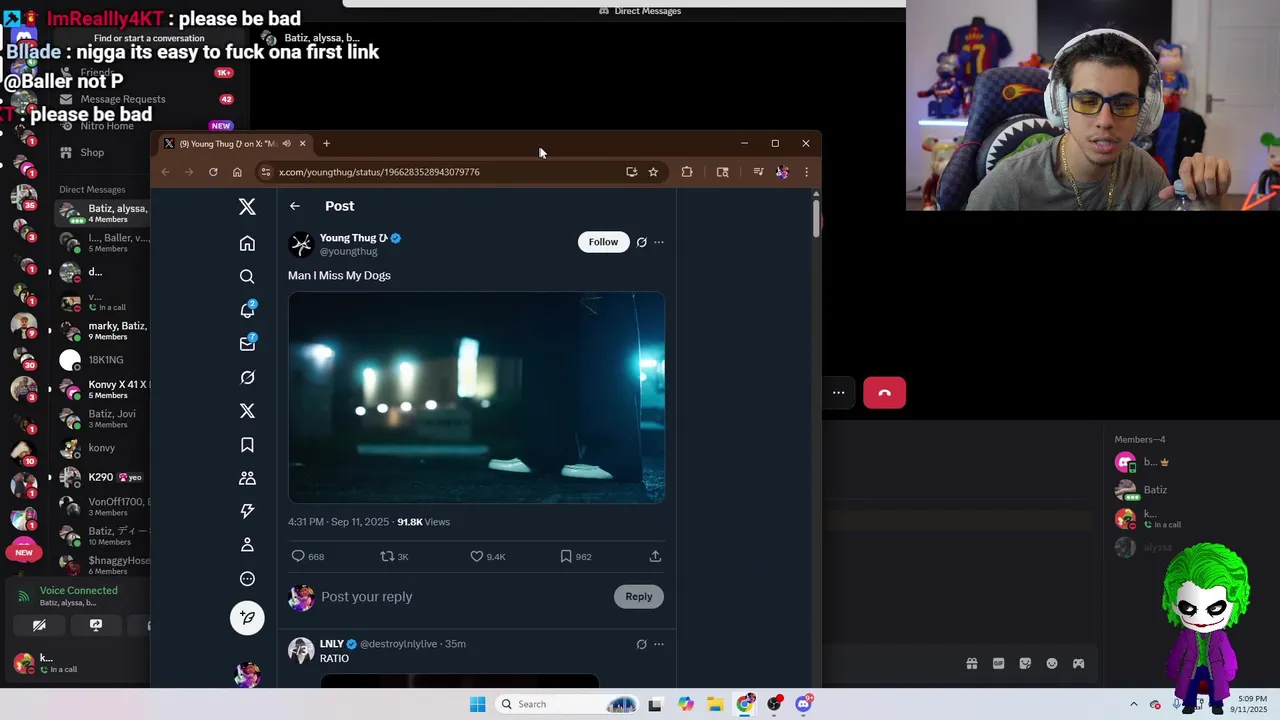Close the Young Thug on X tab
Viewport: 1280px width, 720px height.
(302, 143)
